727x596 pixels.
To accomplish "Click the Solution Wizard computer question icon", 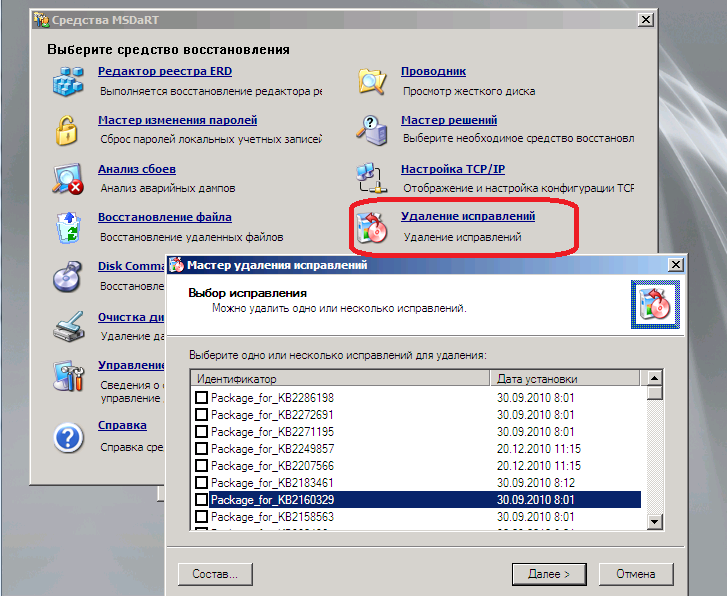I will [372, 130].
